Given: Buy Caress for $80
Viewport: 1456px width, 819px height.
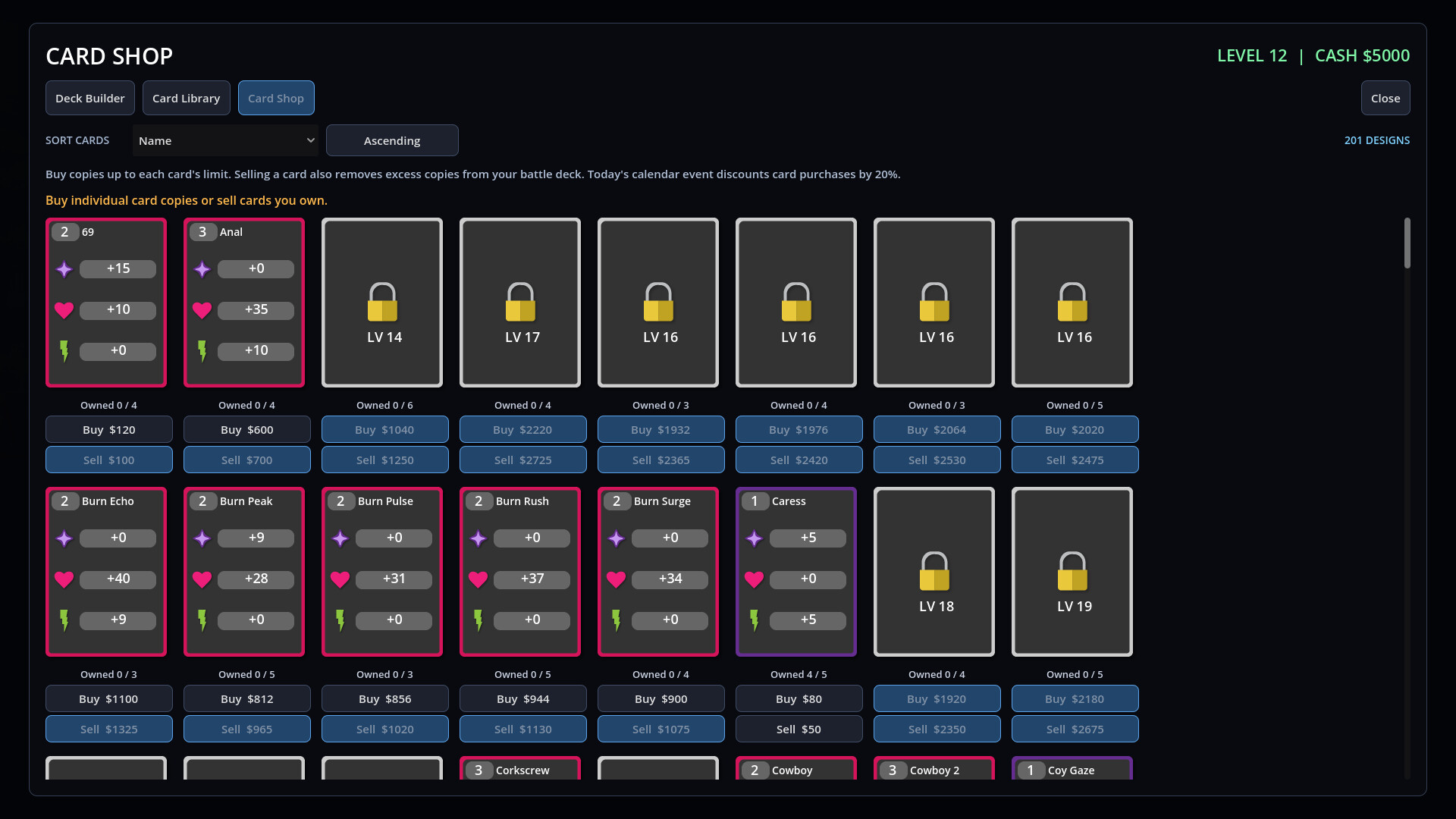Looking at the screenshot, I should pos(799,698).
